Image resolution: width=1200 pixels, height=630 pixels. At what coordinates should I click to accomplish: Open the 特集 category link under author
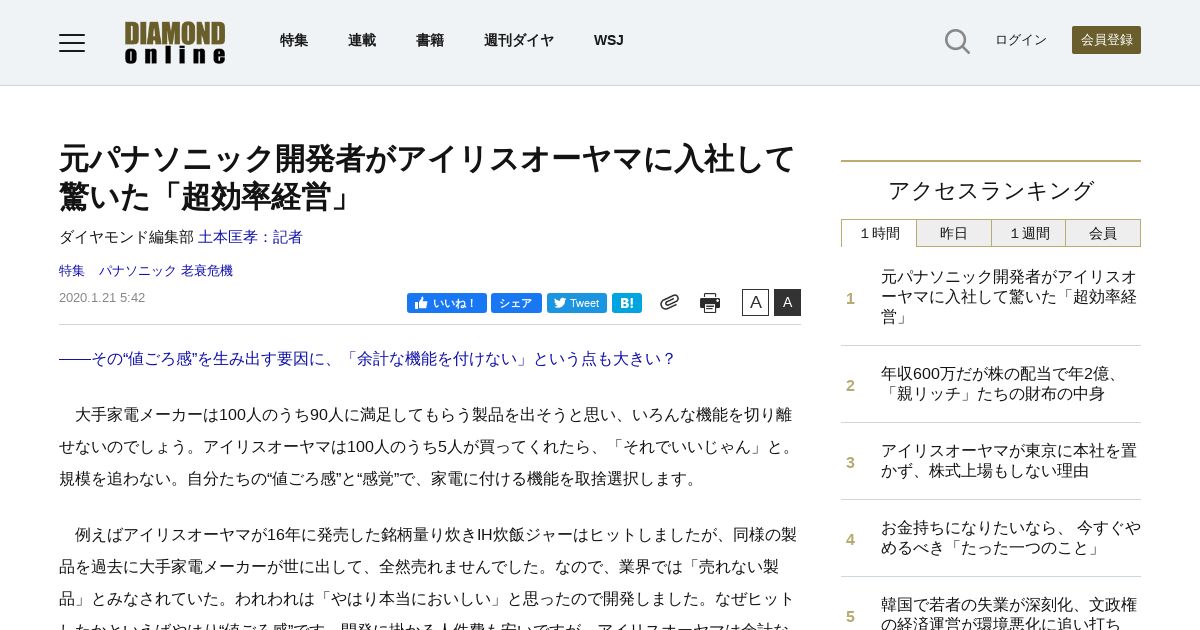click(x=72, y=271)
